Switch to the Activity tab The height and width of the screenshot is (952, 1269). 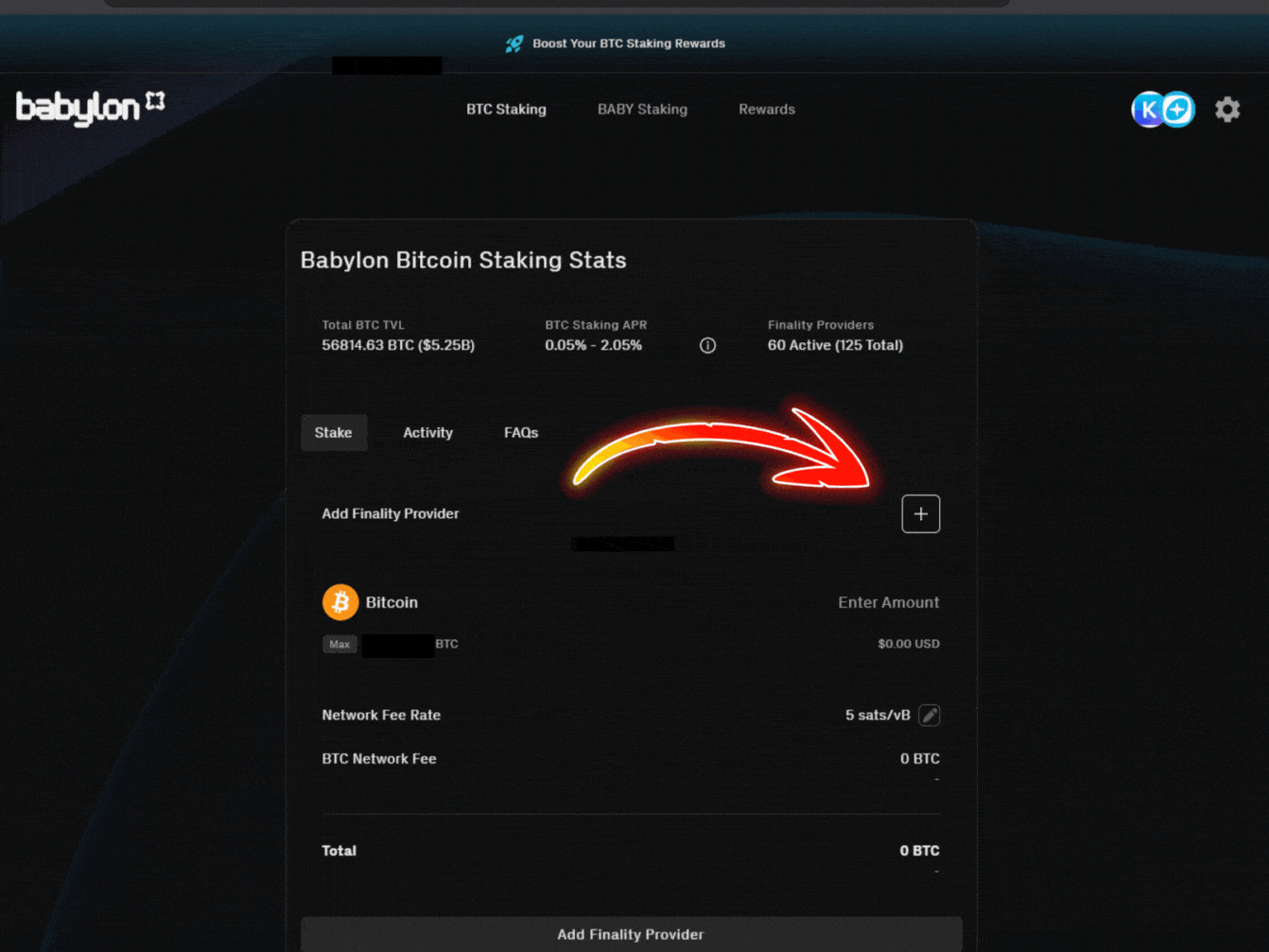tap(427, 432)
